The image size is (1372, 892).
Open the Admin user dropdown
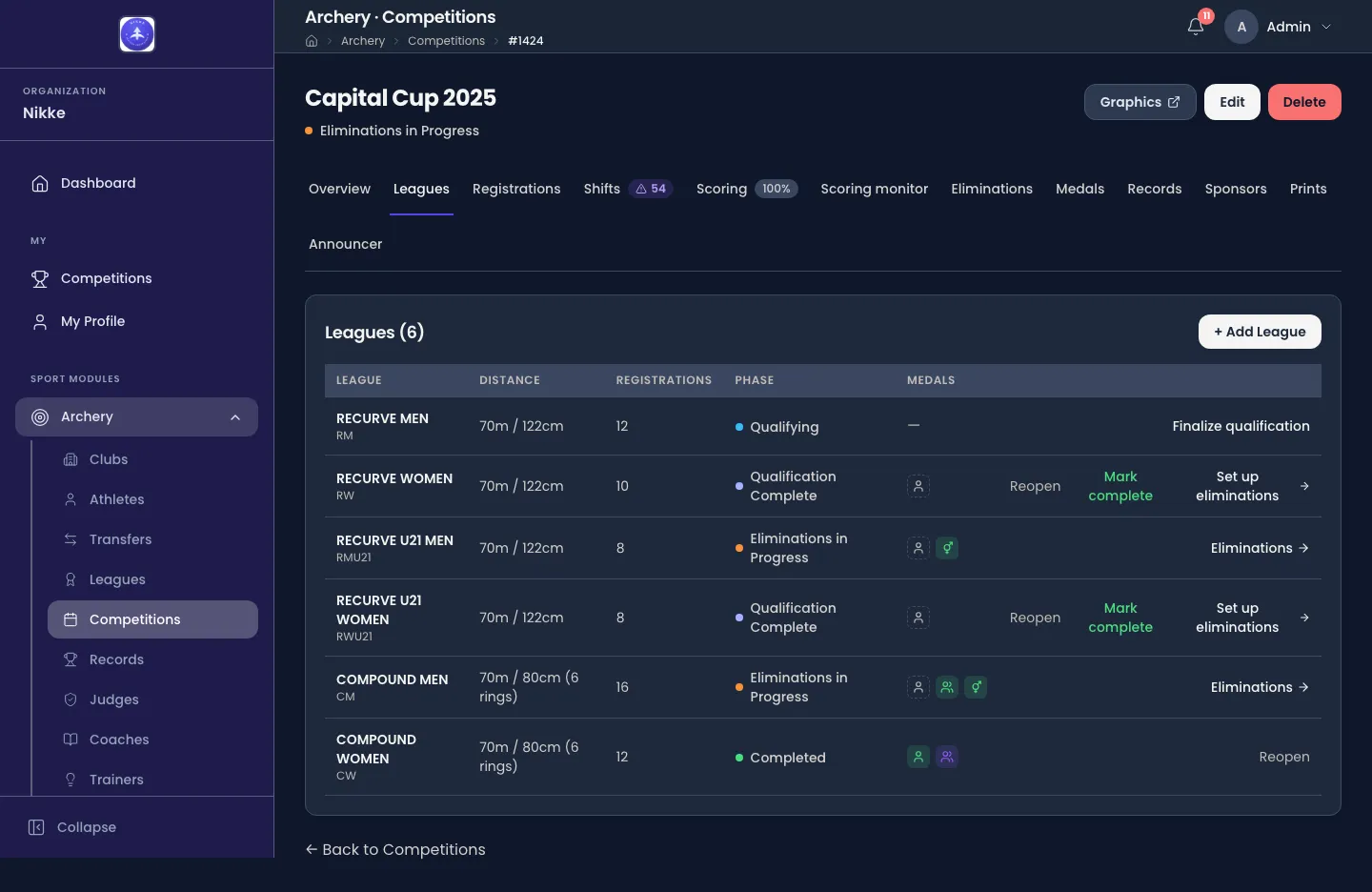click(1278, 27)
